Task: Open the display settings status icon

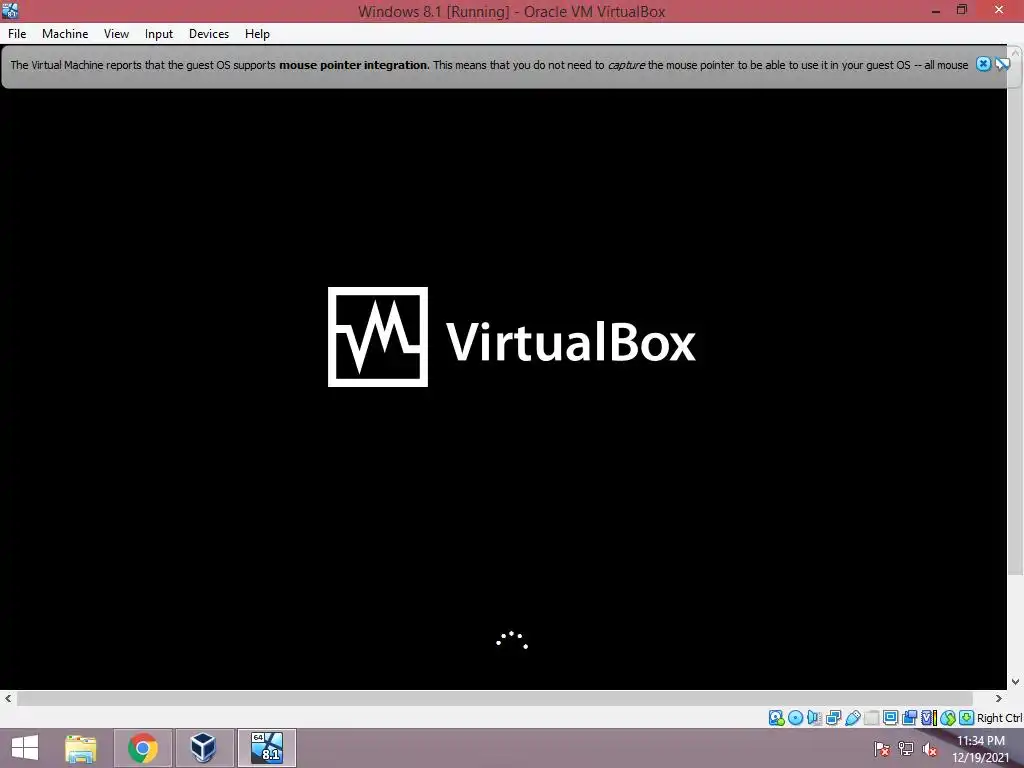Action: tap(890, 718)
